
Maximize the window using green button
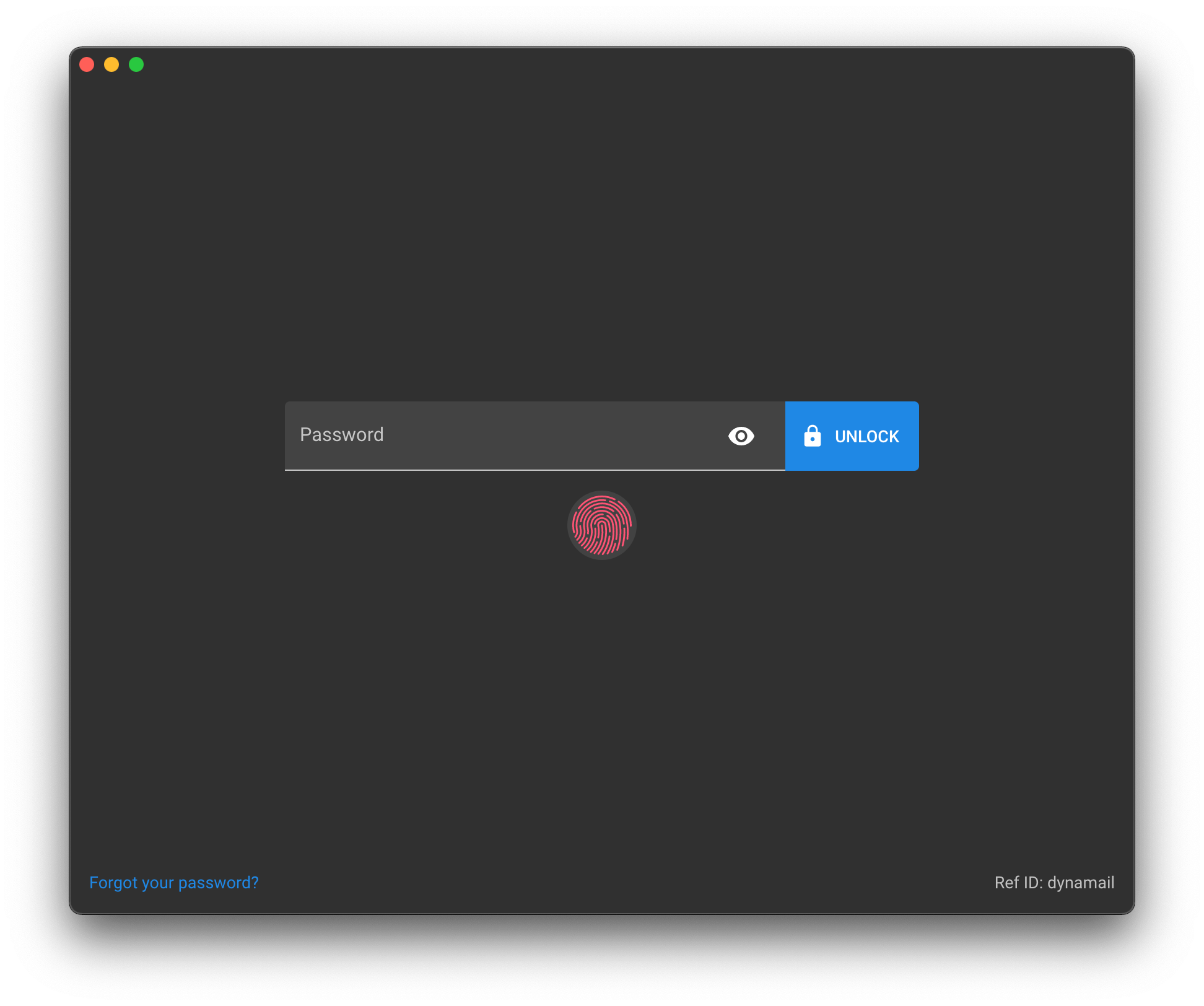(136, 64)
